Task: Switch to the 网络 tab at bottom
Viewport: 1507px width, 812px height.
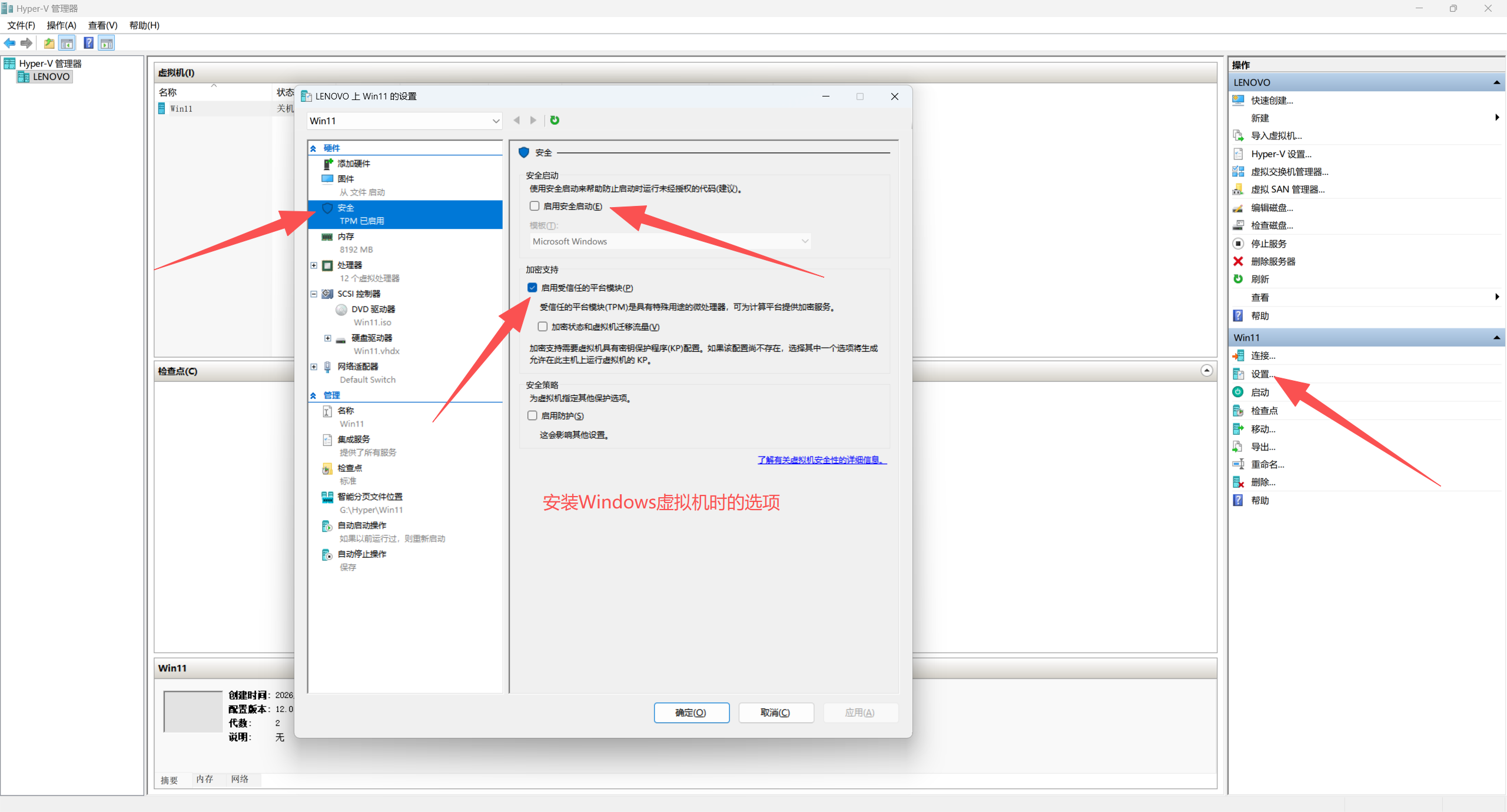Action: click(x=240, y=779)
